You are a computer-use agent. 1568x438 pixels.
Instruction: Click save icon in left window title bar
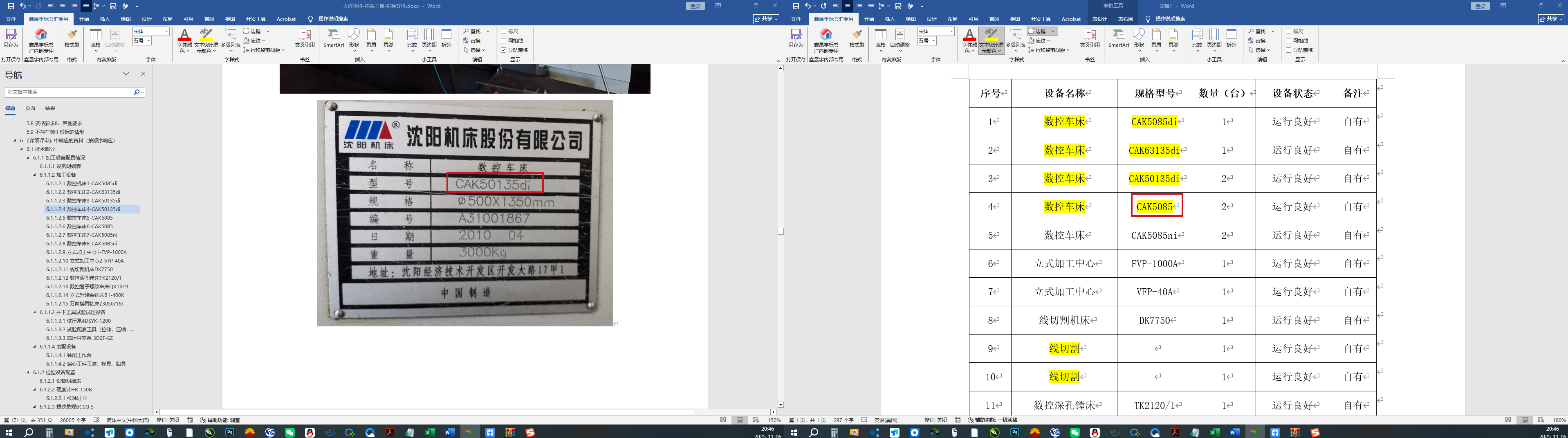(10, 6)
